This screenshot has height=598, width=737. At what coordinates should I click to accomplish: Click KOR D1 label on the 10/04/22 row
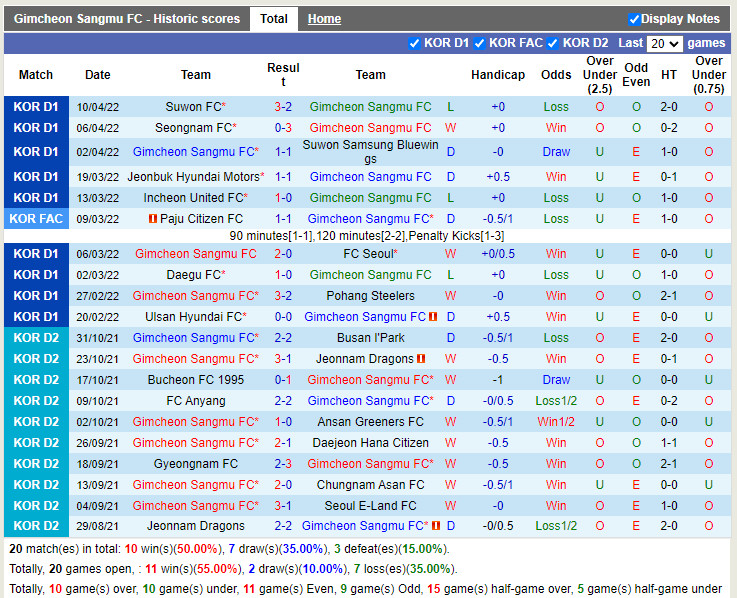(36, 107)
